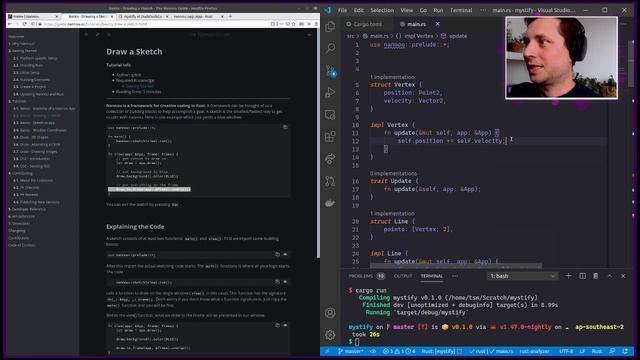Viewport: 640px width, 360px height.
Task: Switch to the Output panel tab
Action: click(403, 276)
